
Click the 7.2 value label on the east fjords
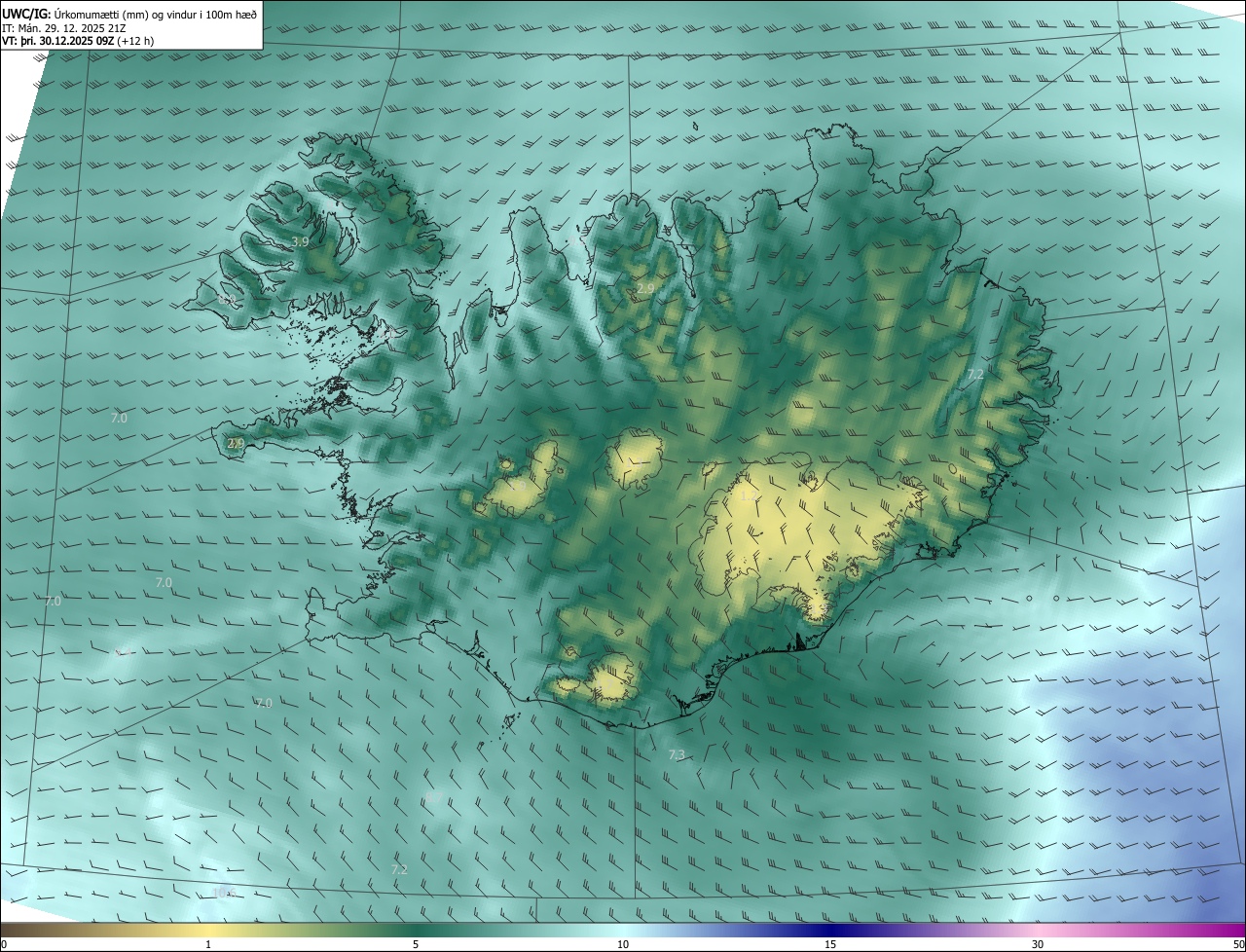[x=975, y=374]
